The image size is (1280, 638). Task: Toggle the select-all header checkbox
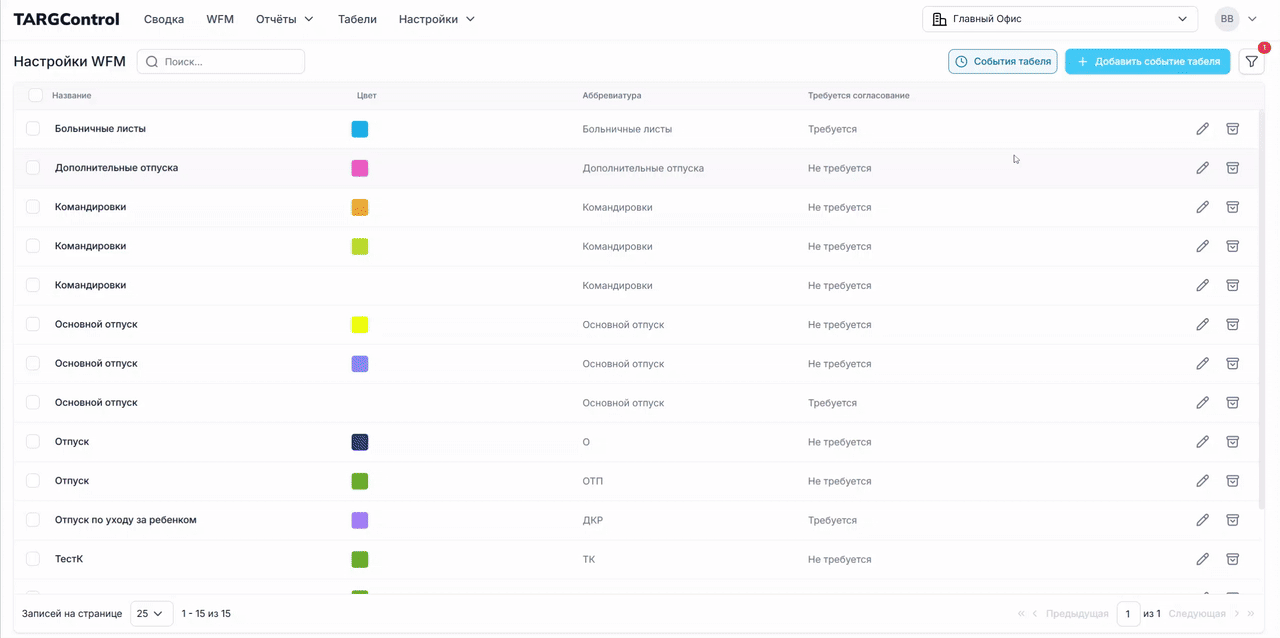35,95
